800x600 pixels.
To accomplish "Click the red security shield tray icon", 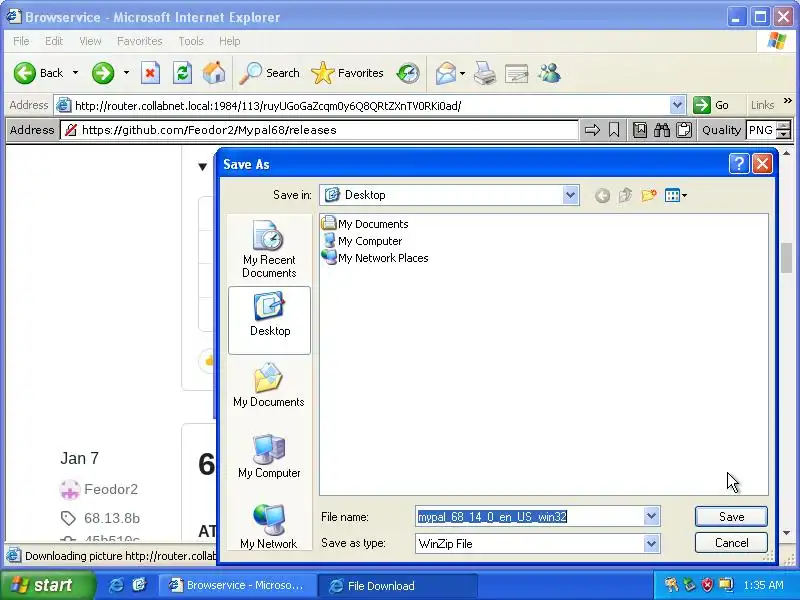I will [707, 585].
